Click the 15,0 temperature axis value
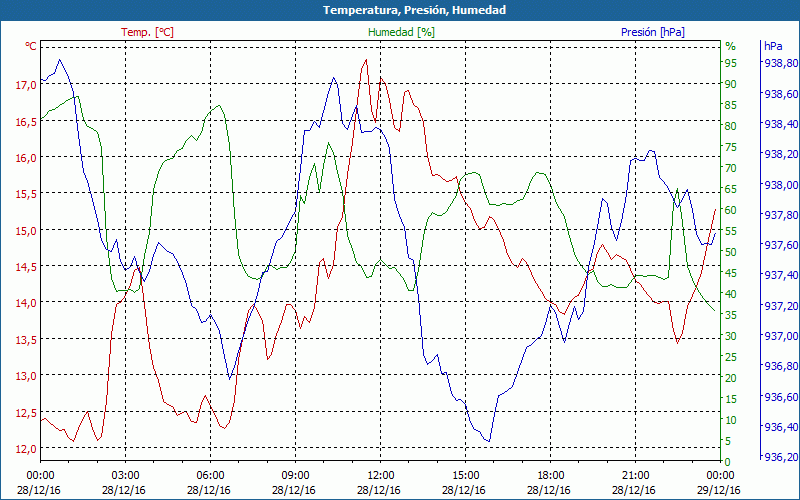Image resolution: width=800 pixels, height=500 pixels. (26, 231)
